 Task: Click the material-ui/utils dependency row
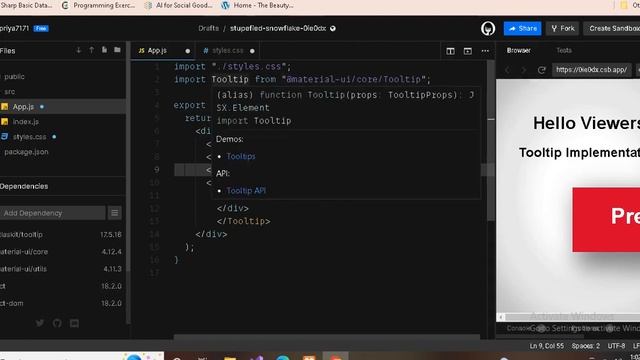61,269
